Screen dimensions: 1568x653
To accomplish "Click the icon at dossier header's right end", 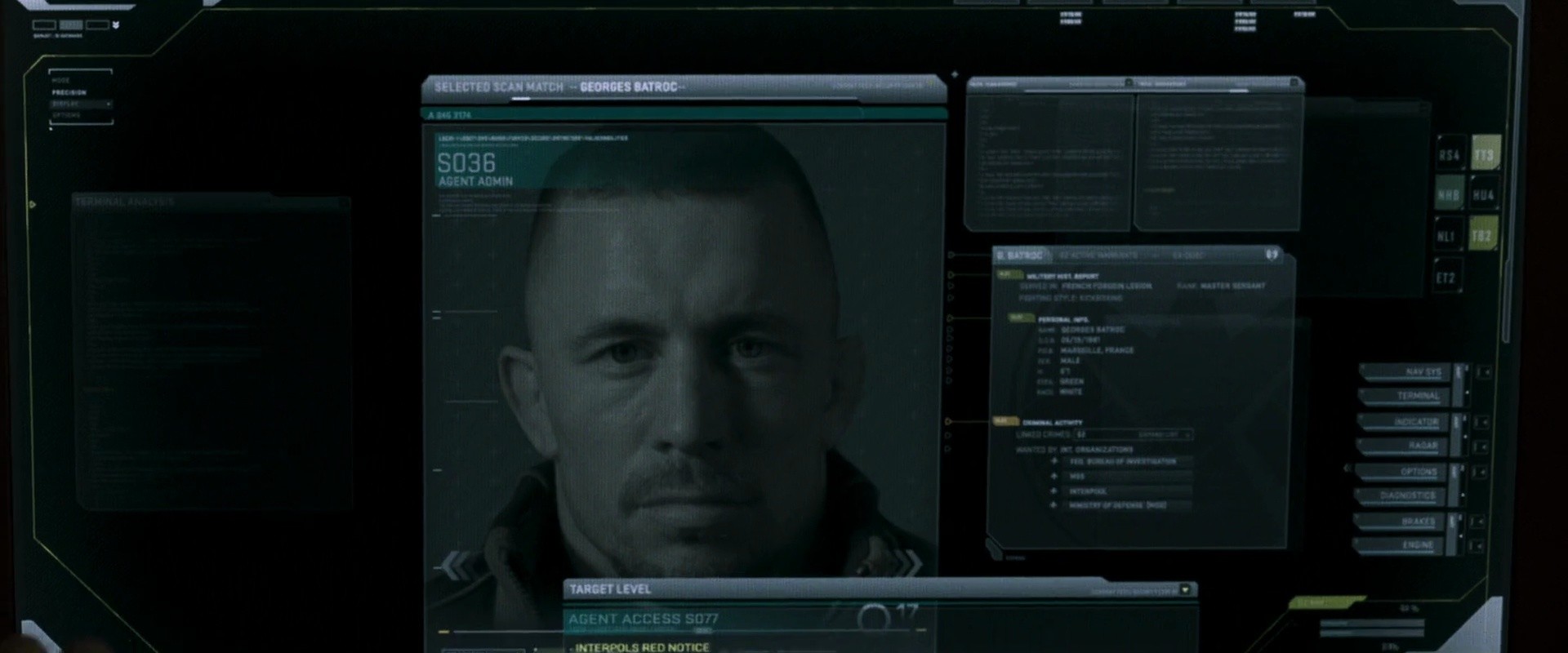I will 1272,255.
